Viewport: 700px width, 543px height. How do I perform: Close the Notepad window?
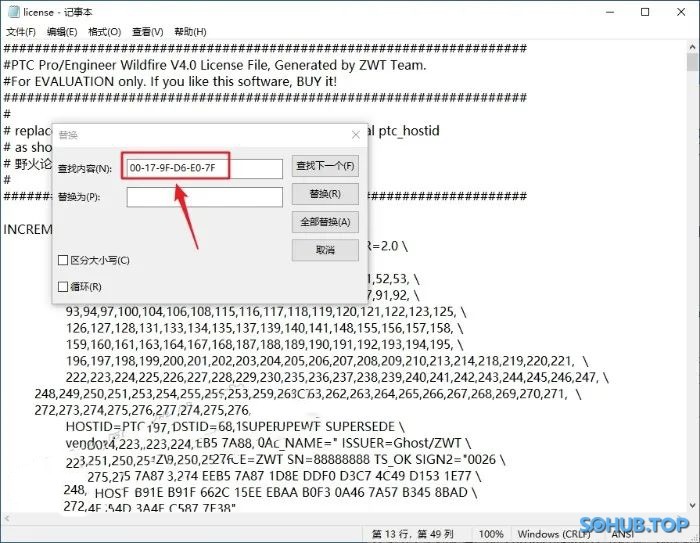coord(681,12)
